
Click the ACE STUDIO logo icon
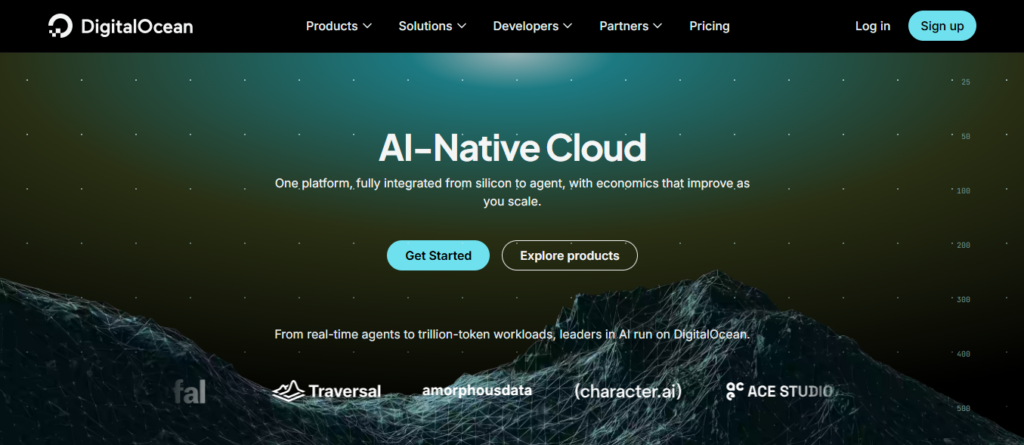point(735,391)
